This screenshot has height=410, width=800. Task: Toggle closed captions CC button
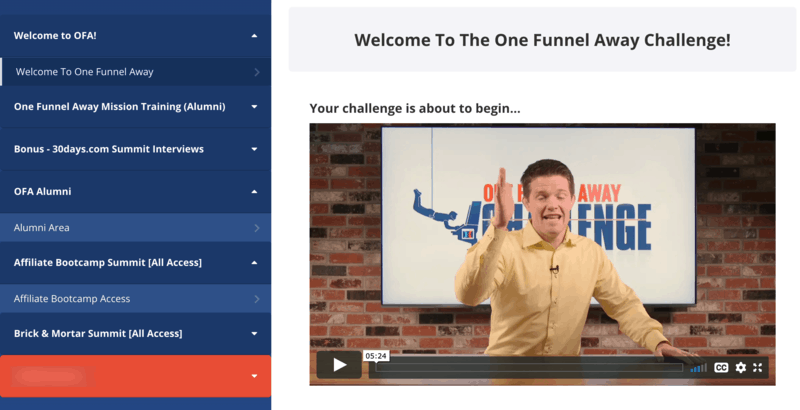point(721,367)
